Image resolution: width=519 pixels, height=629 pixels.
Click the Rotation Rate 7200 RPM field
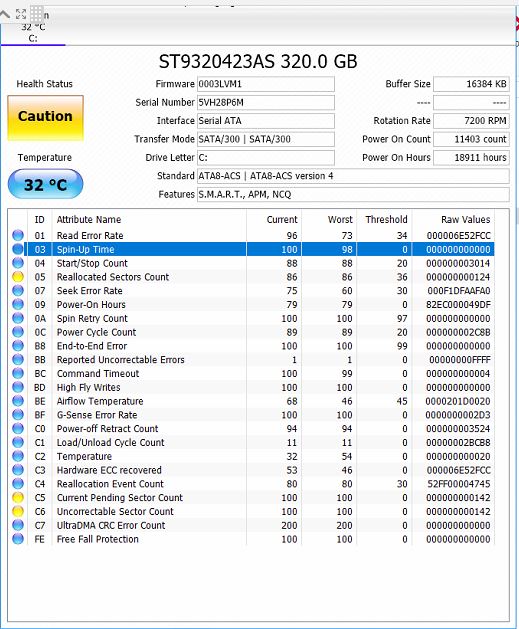(x=471, y=120)
